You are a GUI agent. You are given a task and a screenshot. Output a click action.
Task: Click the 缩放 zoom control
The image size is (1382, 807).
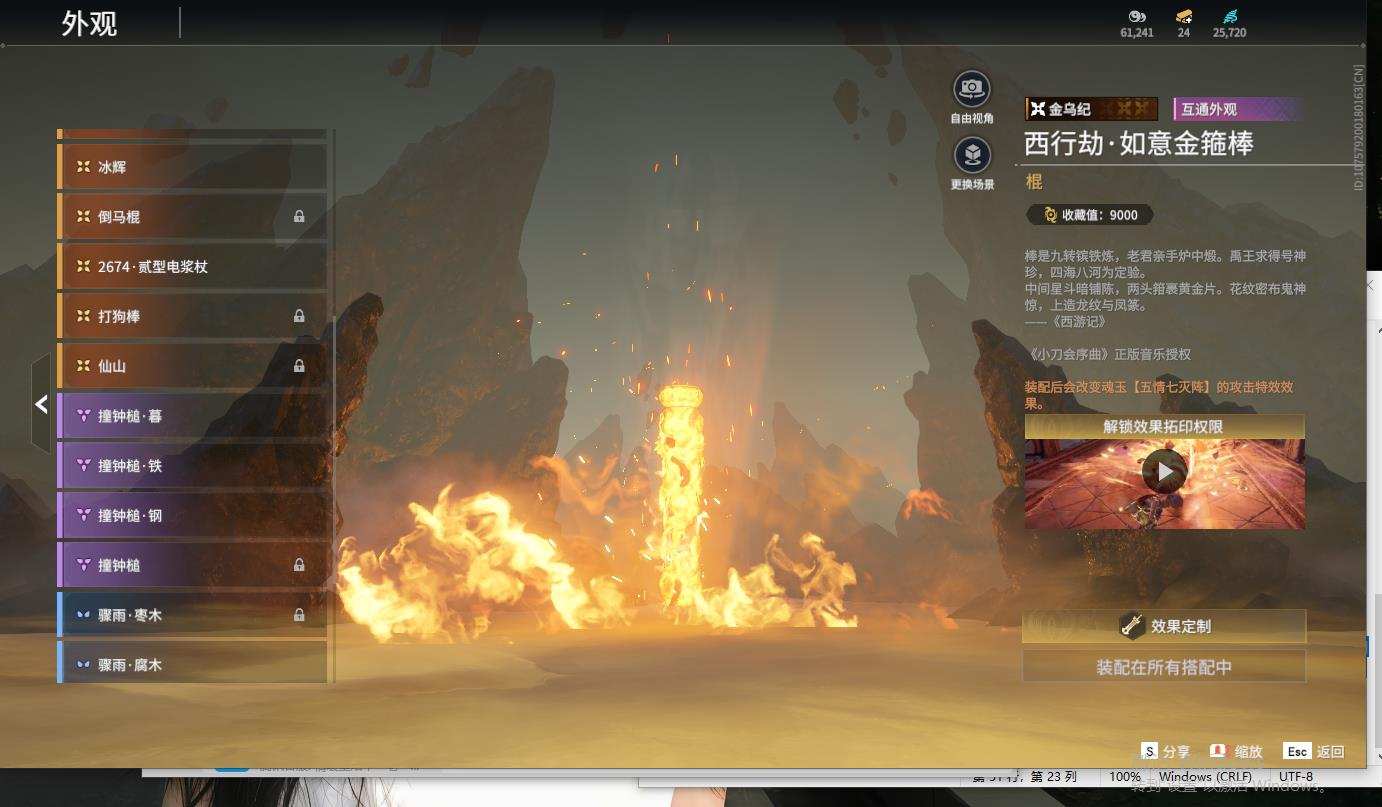coord(1236,751)
